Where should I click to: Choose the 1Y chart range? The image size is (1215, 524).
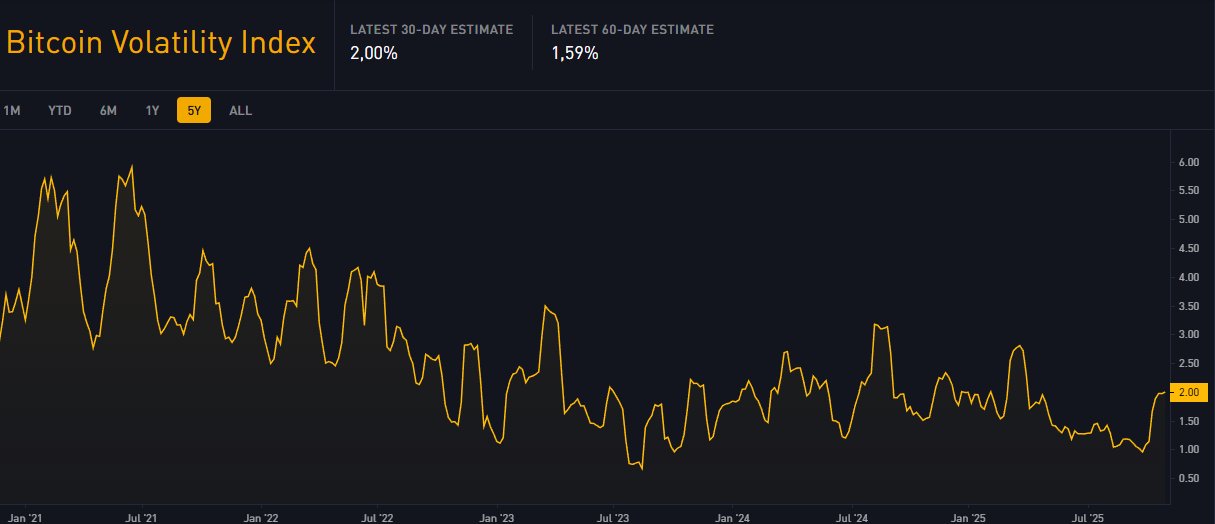point(152,111)
